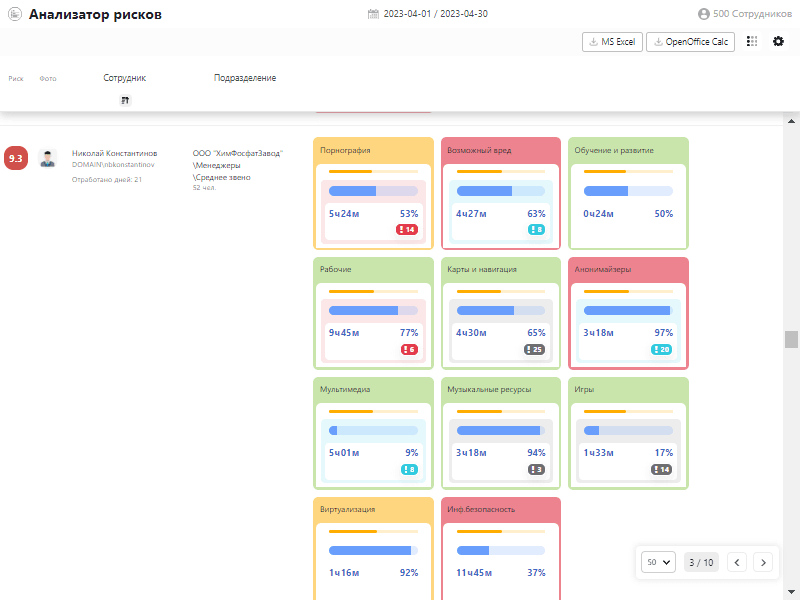This screenshot has width=800, height=600.
Task: Go to the previous page arrow
Action: [737, 562]
